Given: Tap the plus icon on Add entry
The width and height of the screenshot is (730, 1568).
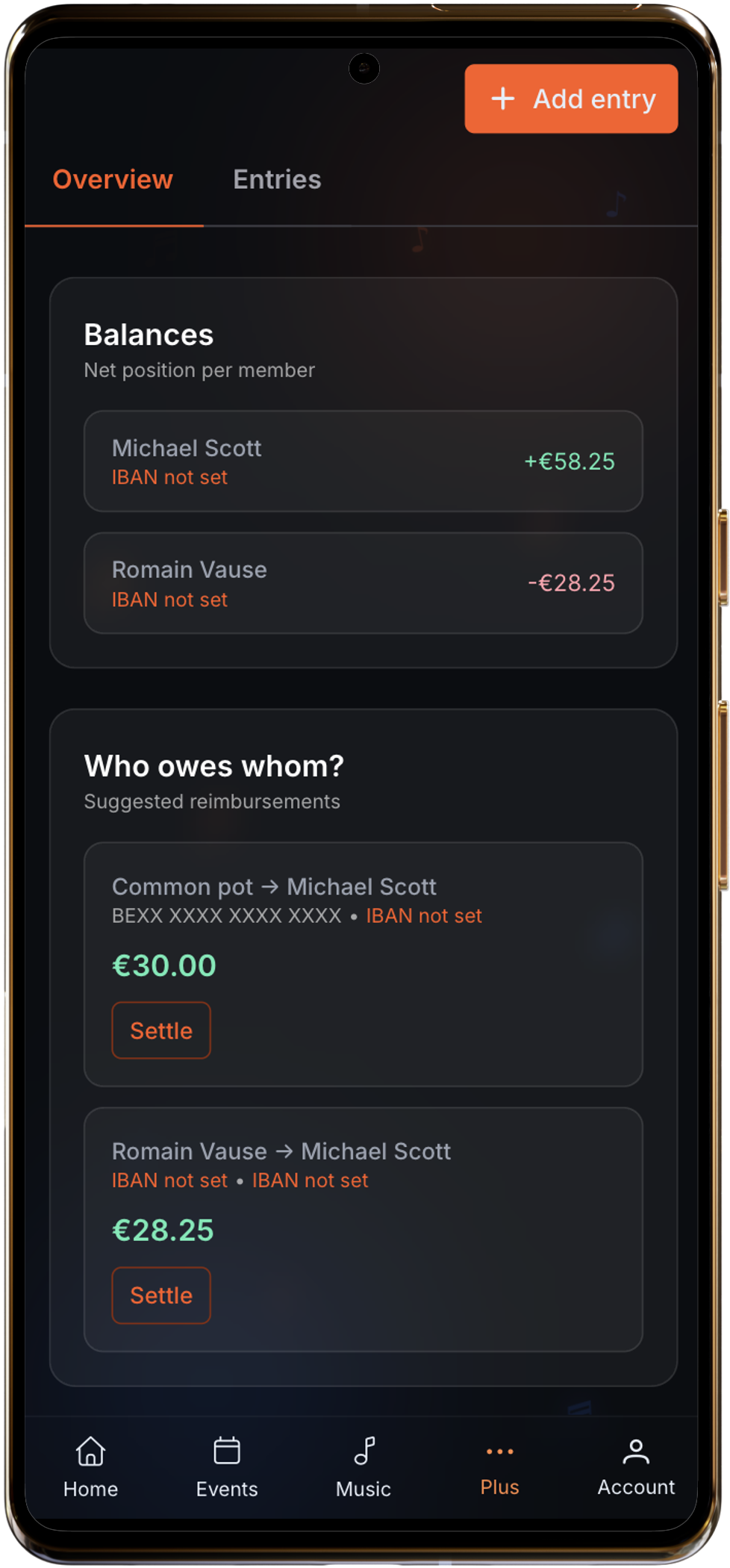Looking at the screenshot, I should [x=504, y=98].
